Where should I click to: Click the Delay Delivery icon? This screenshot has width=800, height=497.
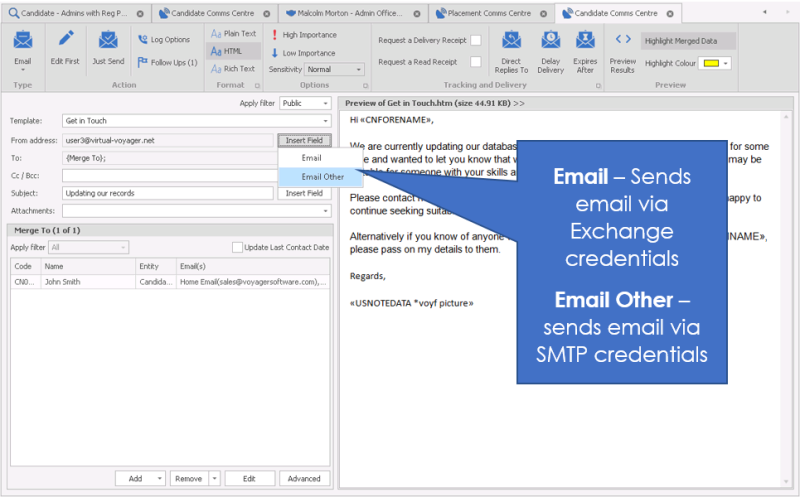pyautogui.click(x=550, y=41)
